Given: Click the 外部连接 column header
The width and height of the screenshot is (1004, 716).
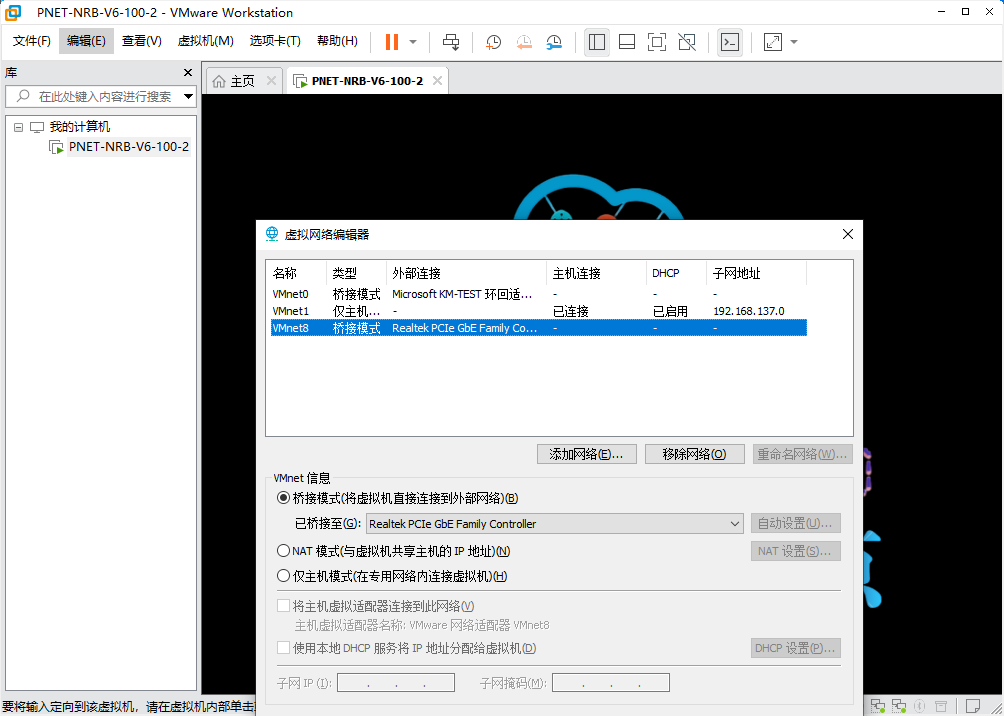Looking at the screenshot, I should coord(467,273).
